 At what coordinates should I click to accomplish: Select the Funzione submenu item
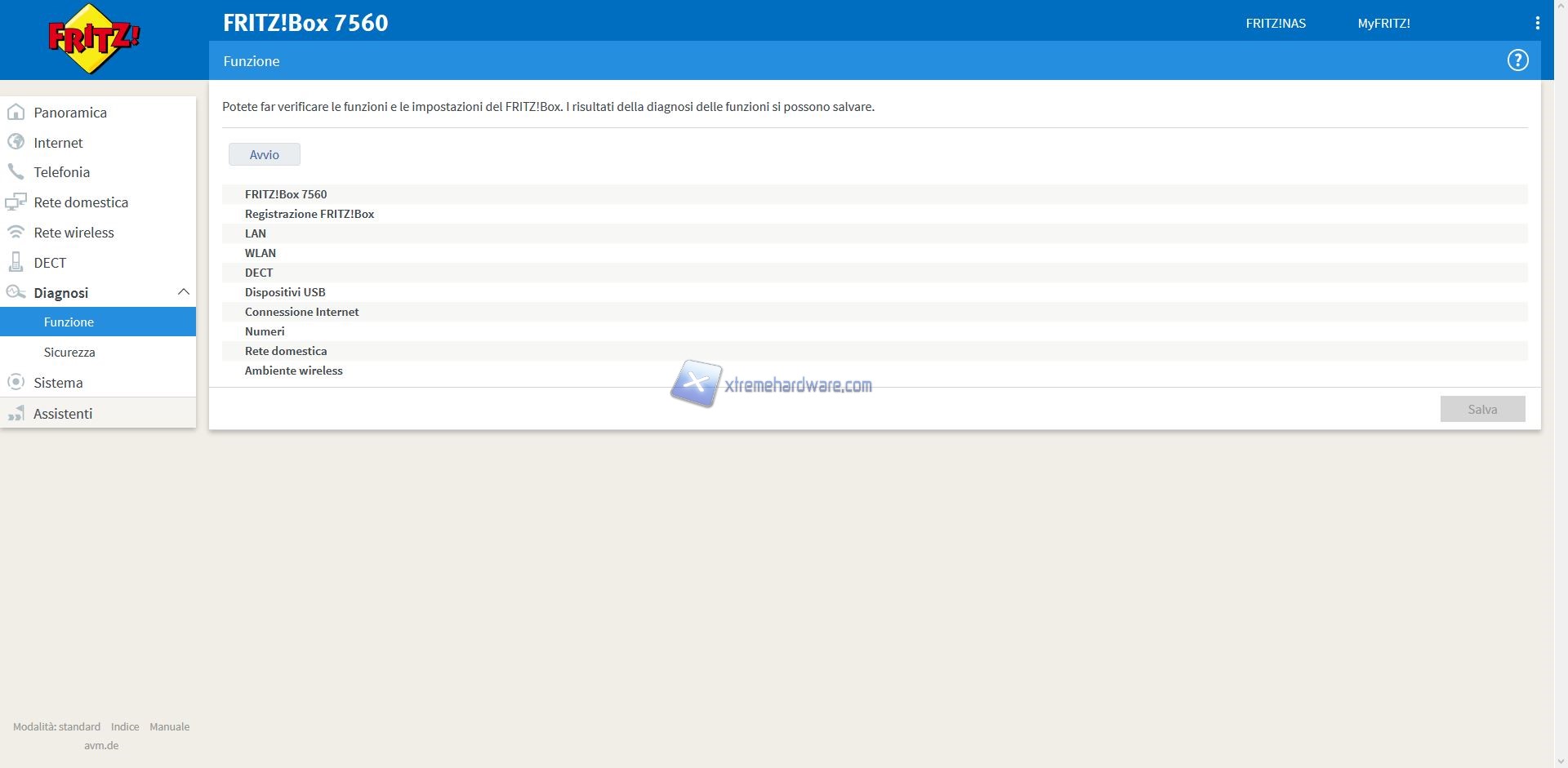[69, 322]
